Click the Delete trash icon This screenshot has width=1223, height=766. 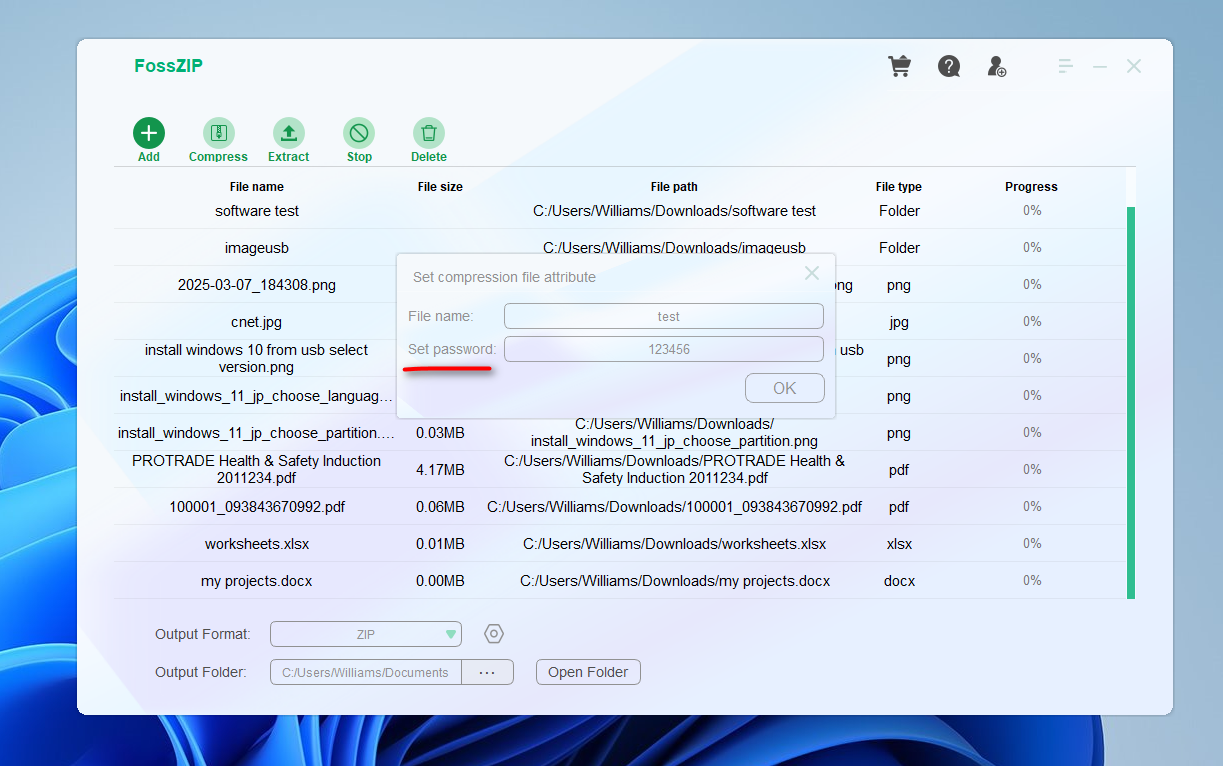point(429,133)
